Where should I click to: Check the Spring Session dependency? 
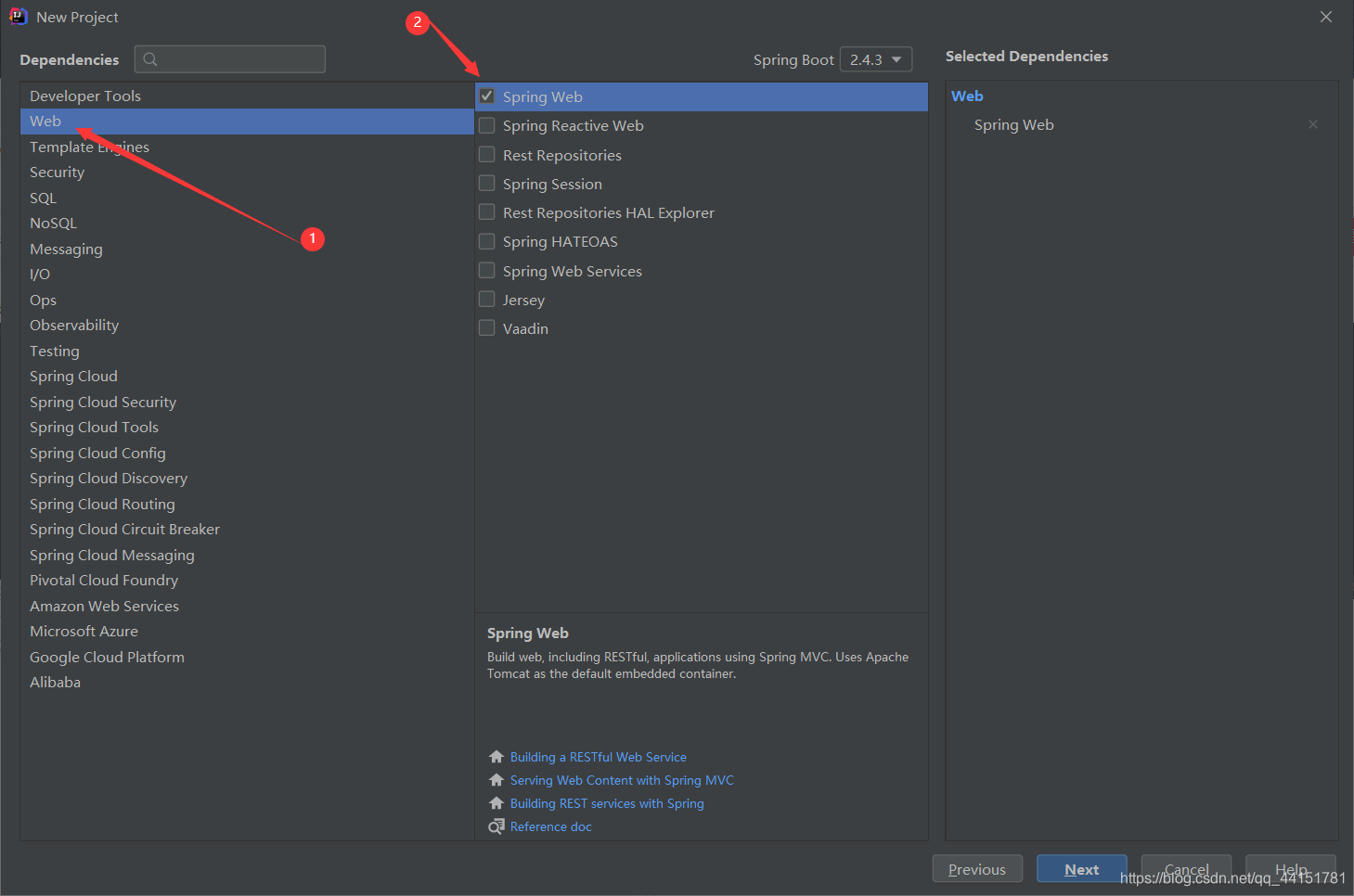coord(486,183)
